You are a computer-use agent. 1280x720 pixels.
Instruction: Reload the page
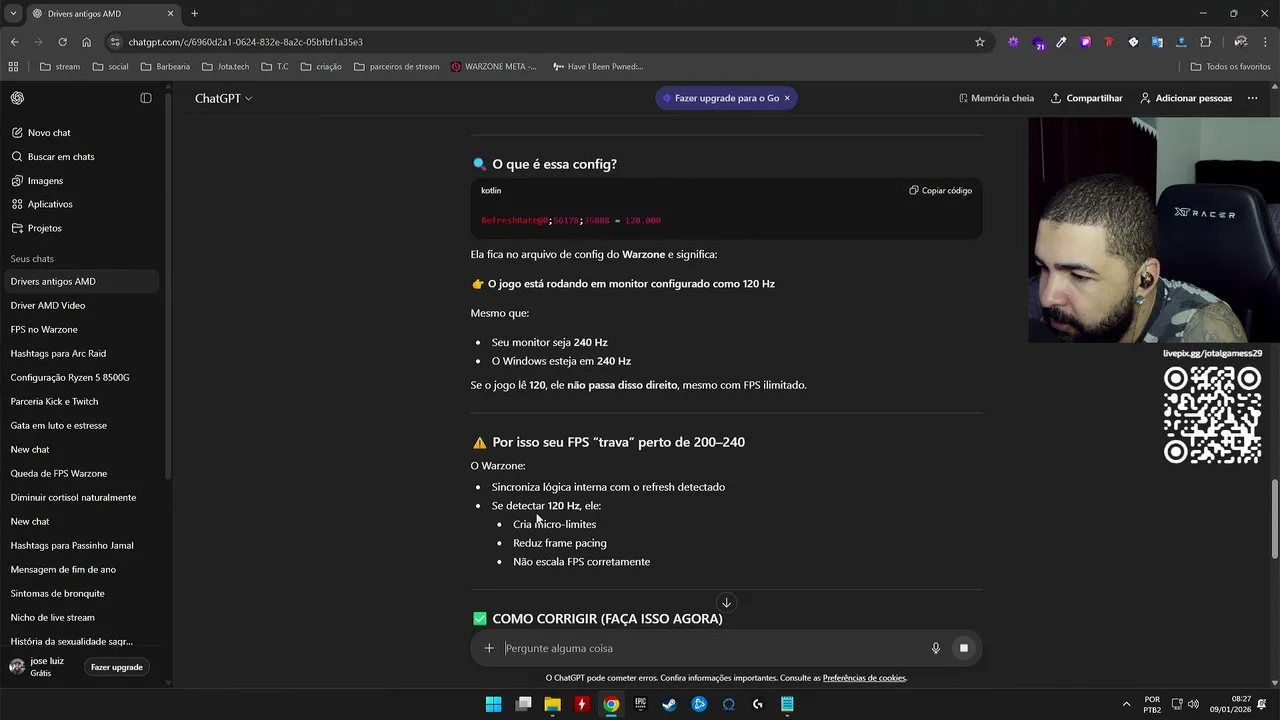(62, 42)
